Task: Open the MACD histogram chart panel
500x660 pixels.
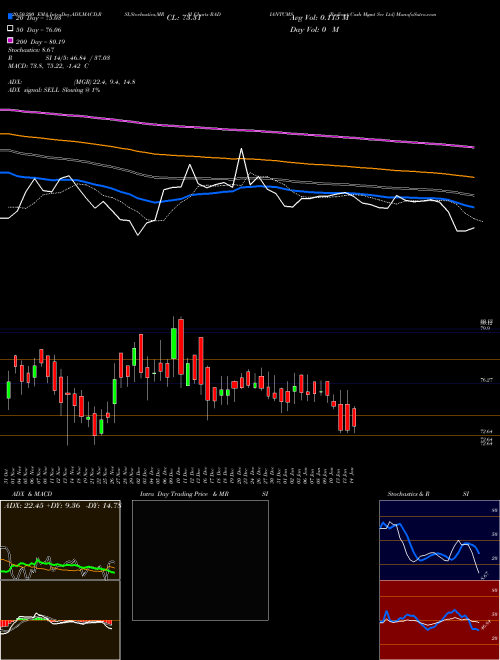Action: [x=60, y=620]
